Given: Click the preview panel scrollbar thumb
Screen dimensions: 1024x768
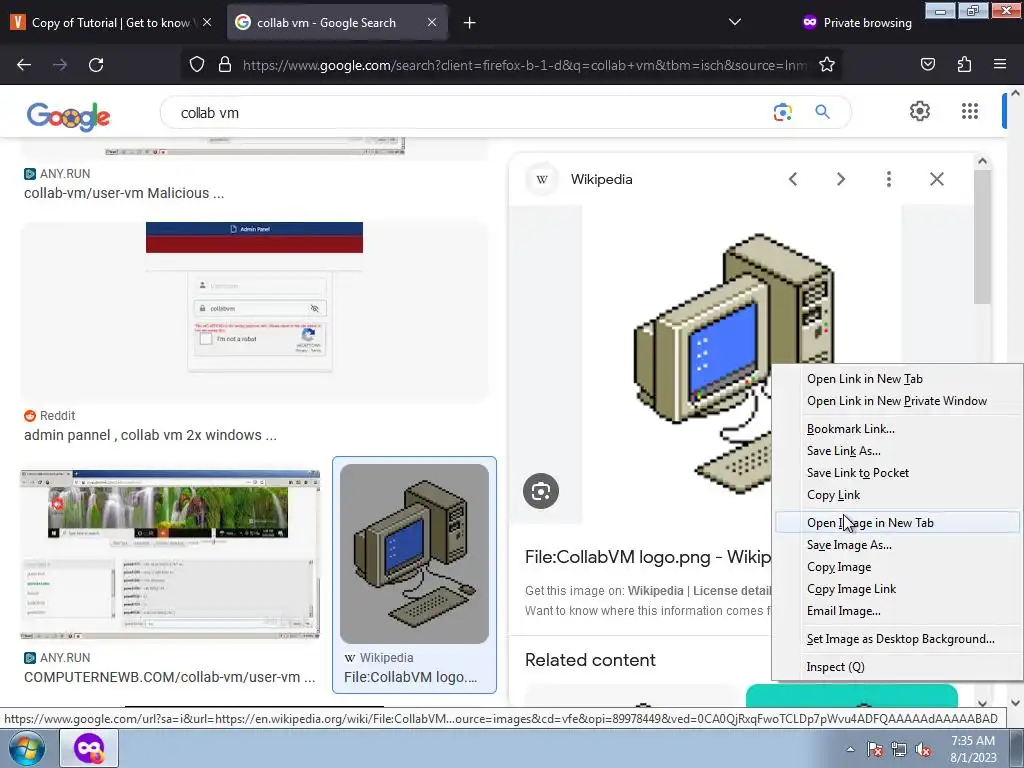Looking at the screenshot, I should click(982, 236).
